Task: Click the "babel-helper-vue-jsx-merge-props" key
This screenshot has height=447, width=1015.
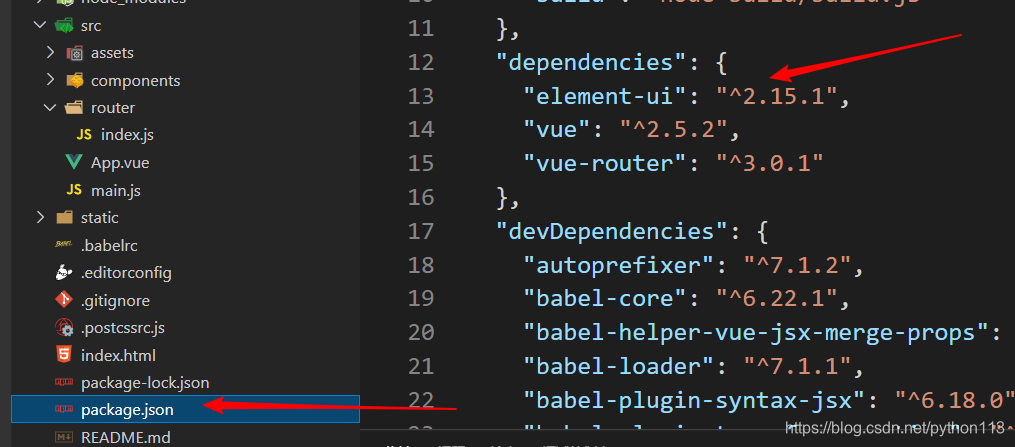Action: (x=756, y=333)
